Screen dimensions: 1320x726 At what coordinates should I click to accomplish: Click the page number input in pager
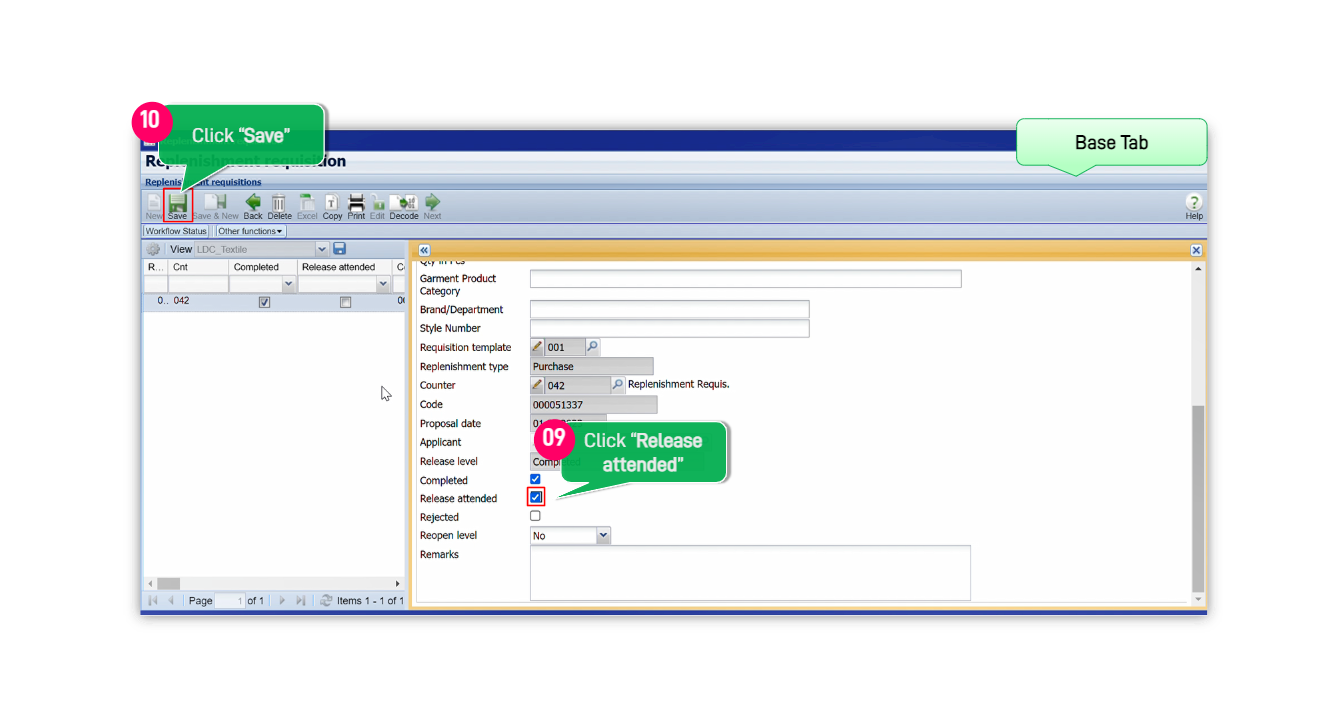[x=229, y=601]
